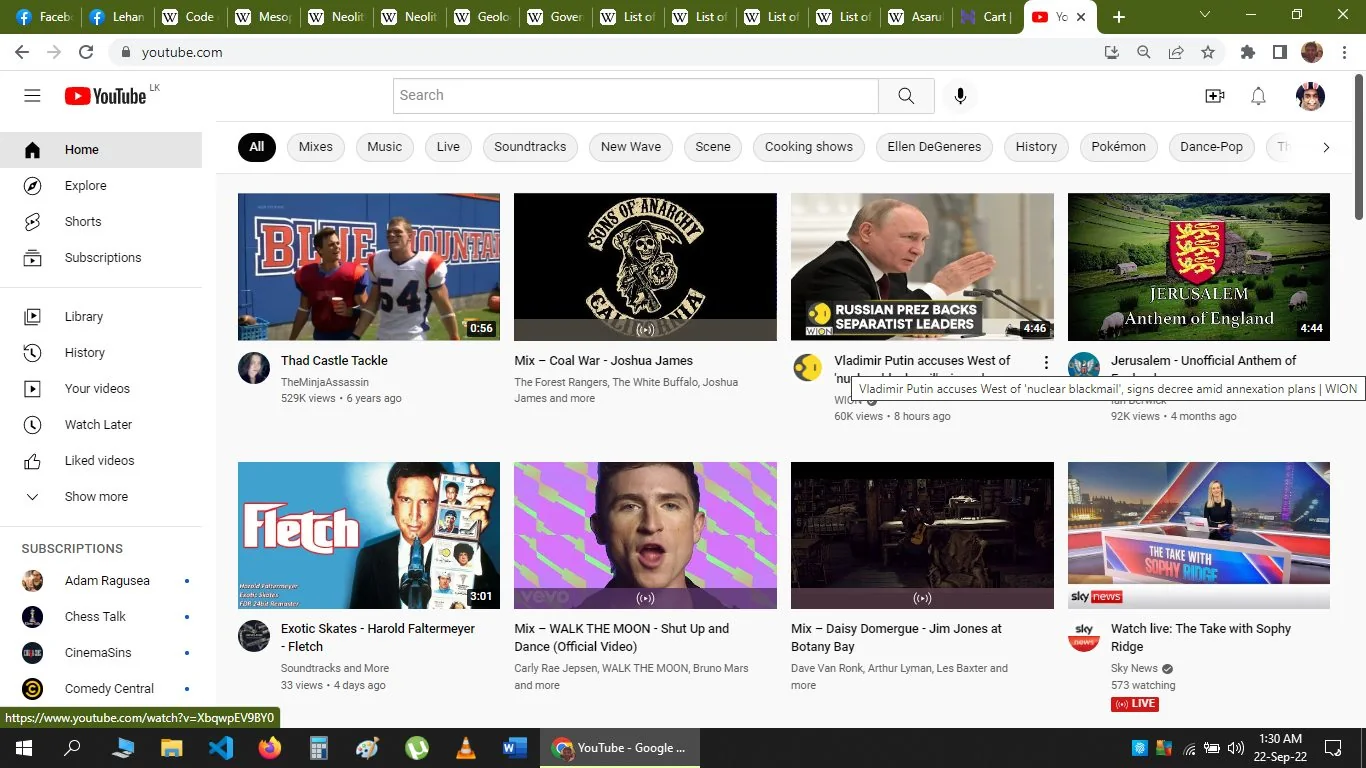Screen dimensions: 1366x768
Task: Open the Create video camera icon
Action: (1215, 96)
